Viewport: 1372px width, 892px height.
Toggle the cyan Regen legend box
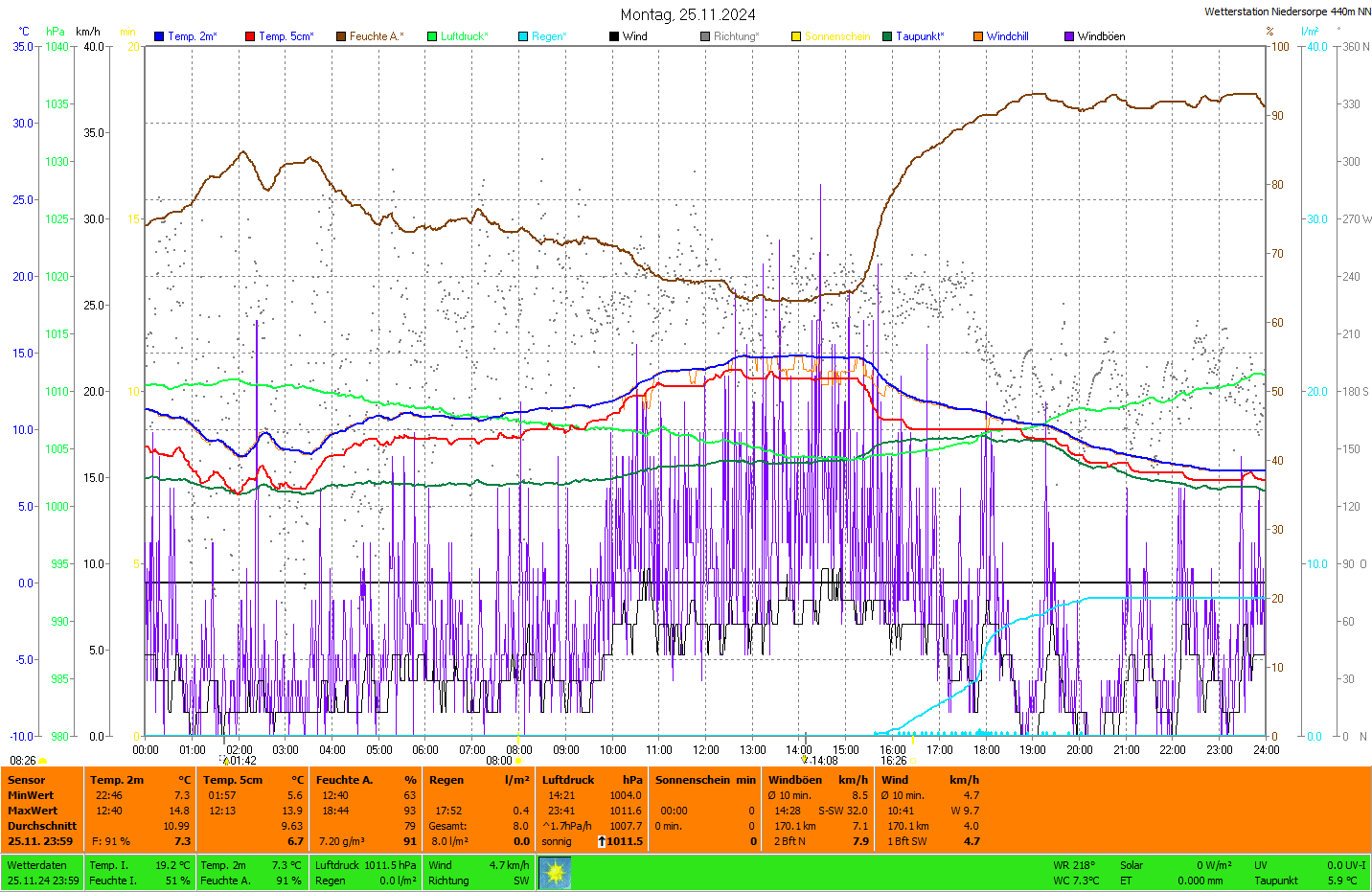pyautogui.click(x=523, y=36)
